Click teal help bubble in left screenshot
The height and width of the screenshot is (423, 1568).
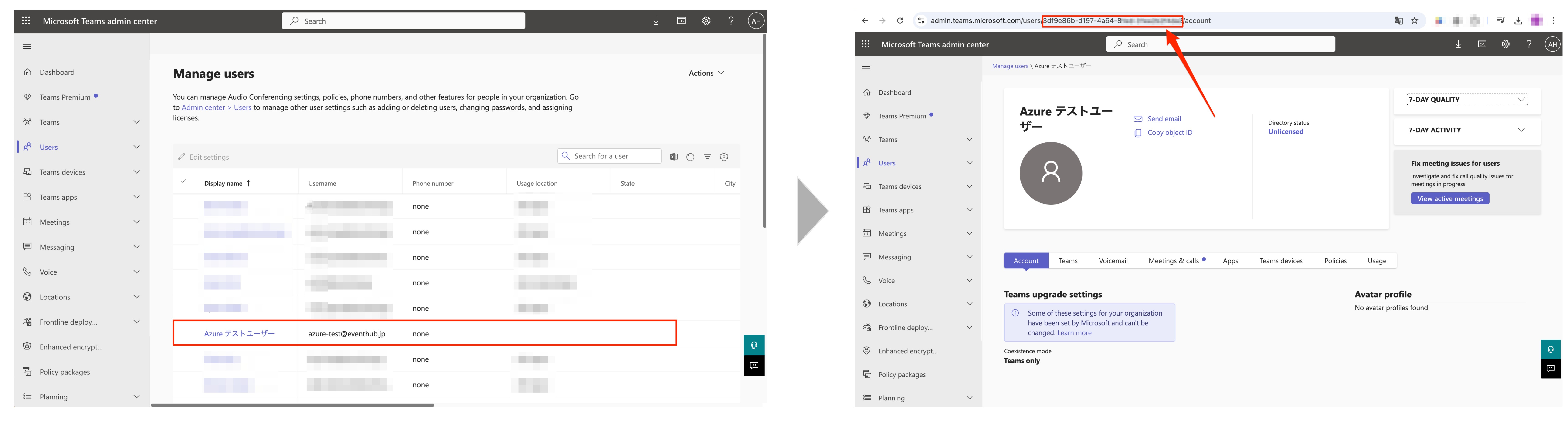[754, 345]
